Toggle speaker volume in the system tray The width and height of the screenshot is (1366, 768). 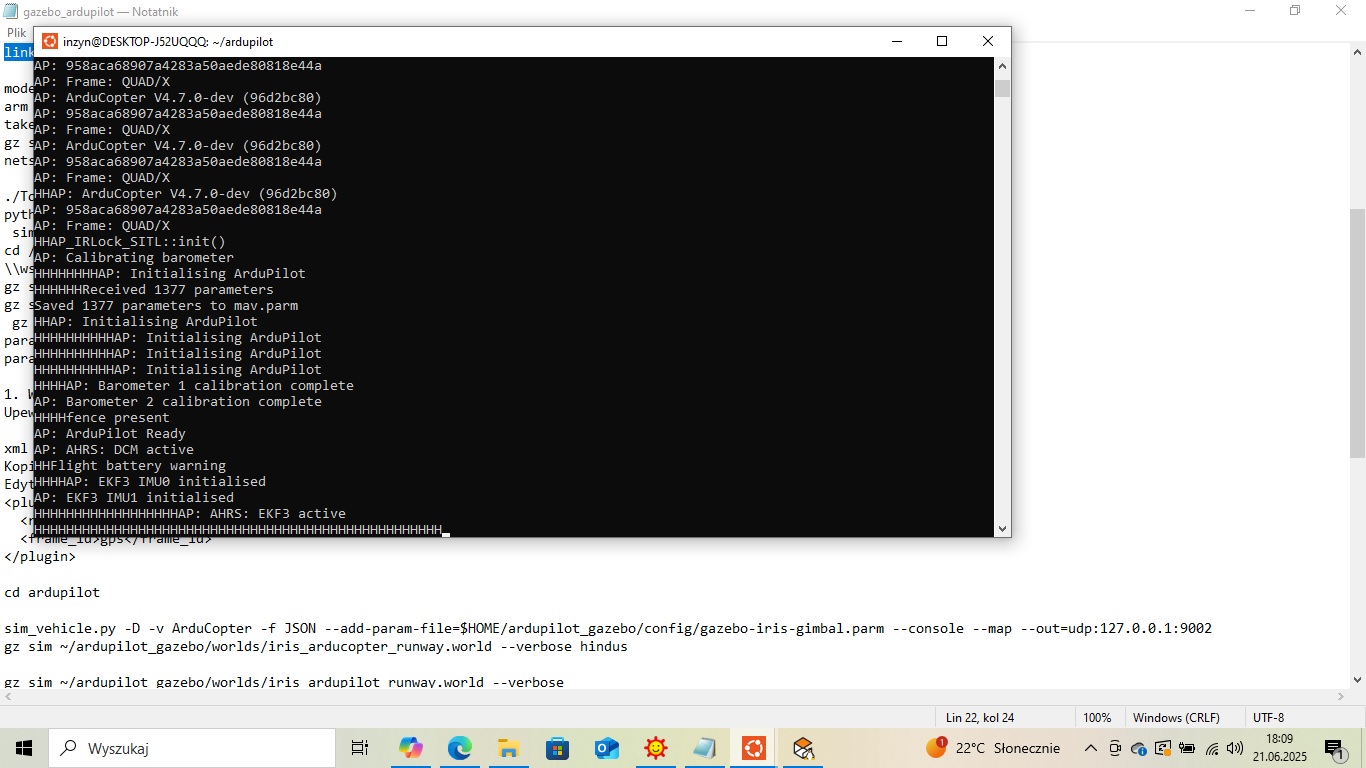(x=1234, y=748)
